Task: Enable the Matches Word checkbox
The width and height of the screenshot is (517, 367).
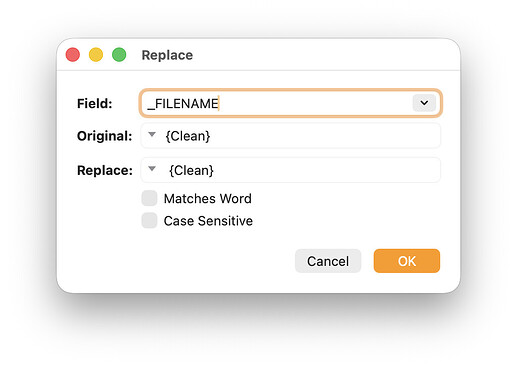Action: click(x=149, y=198)
